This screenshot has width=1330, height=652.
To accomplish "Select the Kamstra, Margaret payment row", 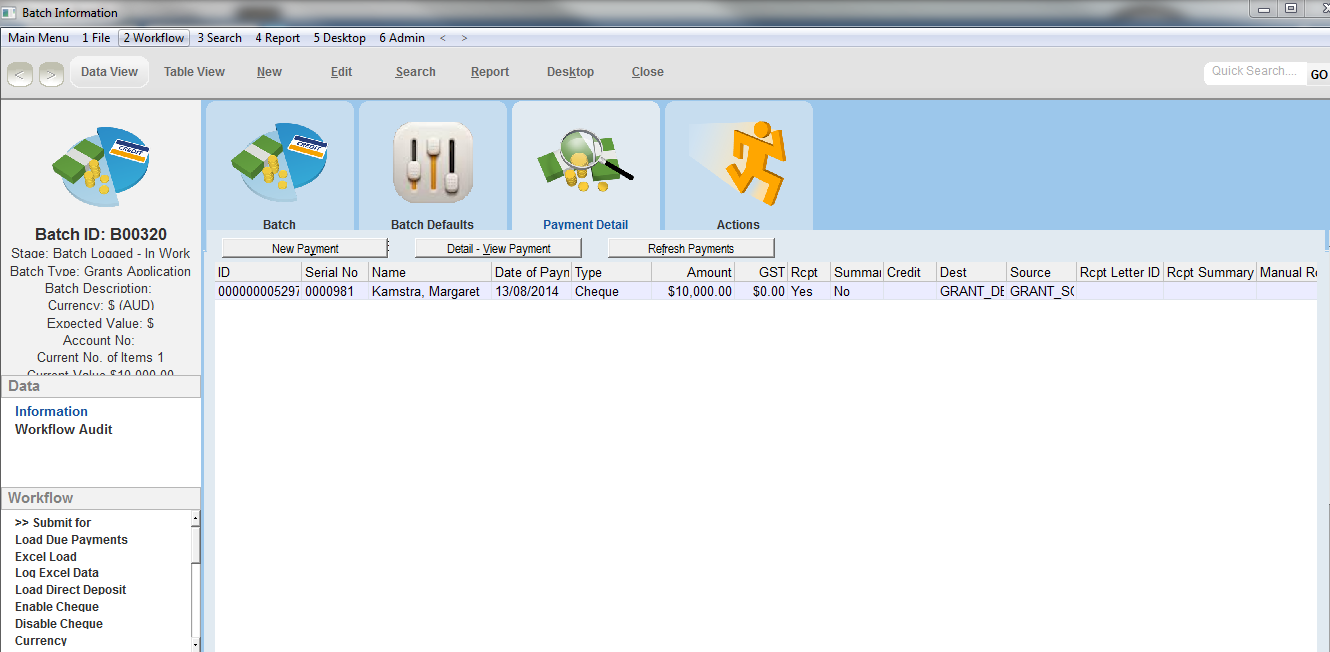I will (425, 292).
